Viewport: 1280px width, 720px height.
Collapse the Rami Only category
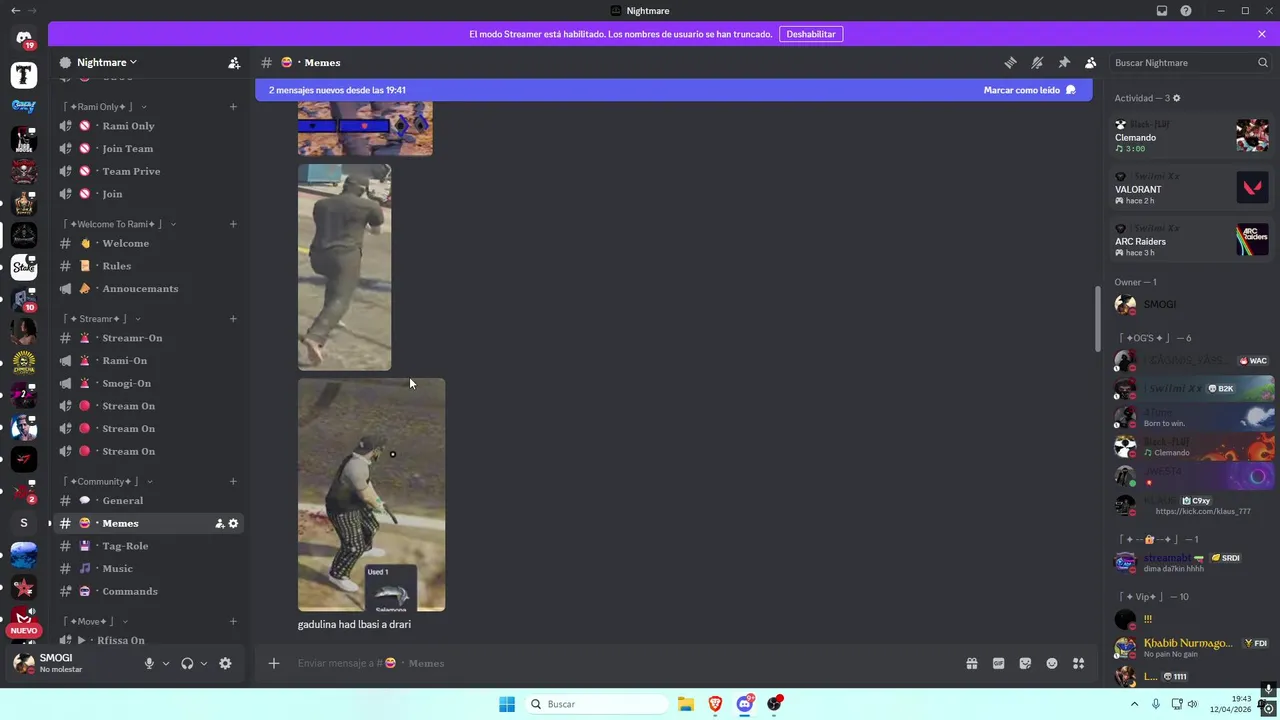click(105, 107)
